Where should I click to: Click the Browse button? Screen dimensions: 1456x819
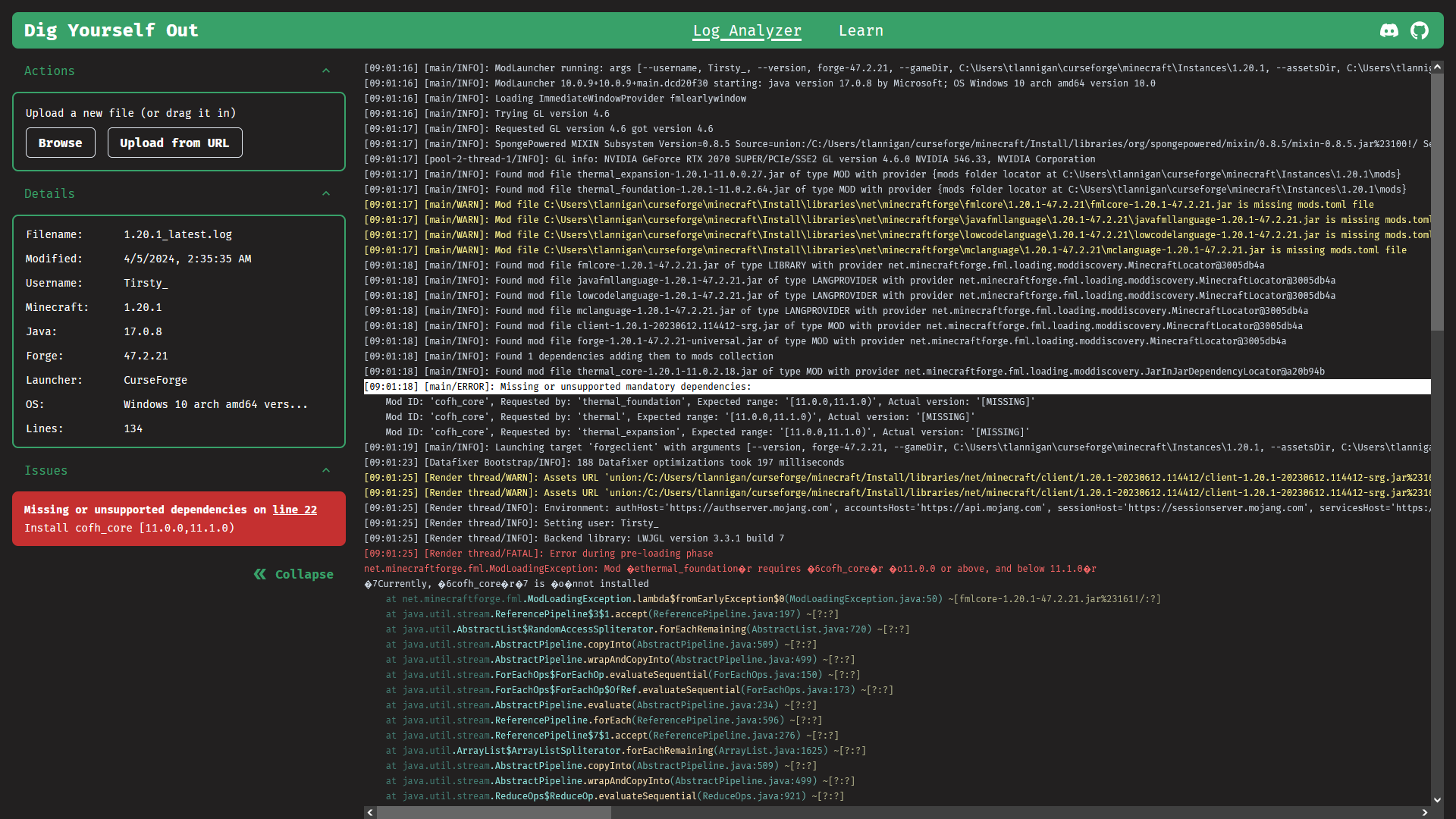tap(61, 143)
